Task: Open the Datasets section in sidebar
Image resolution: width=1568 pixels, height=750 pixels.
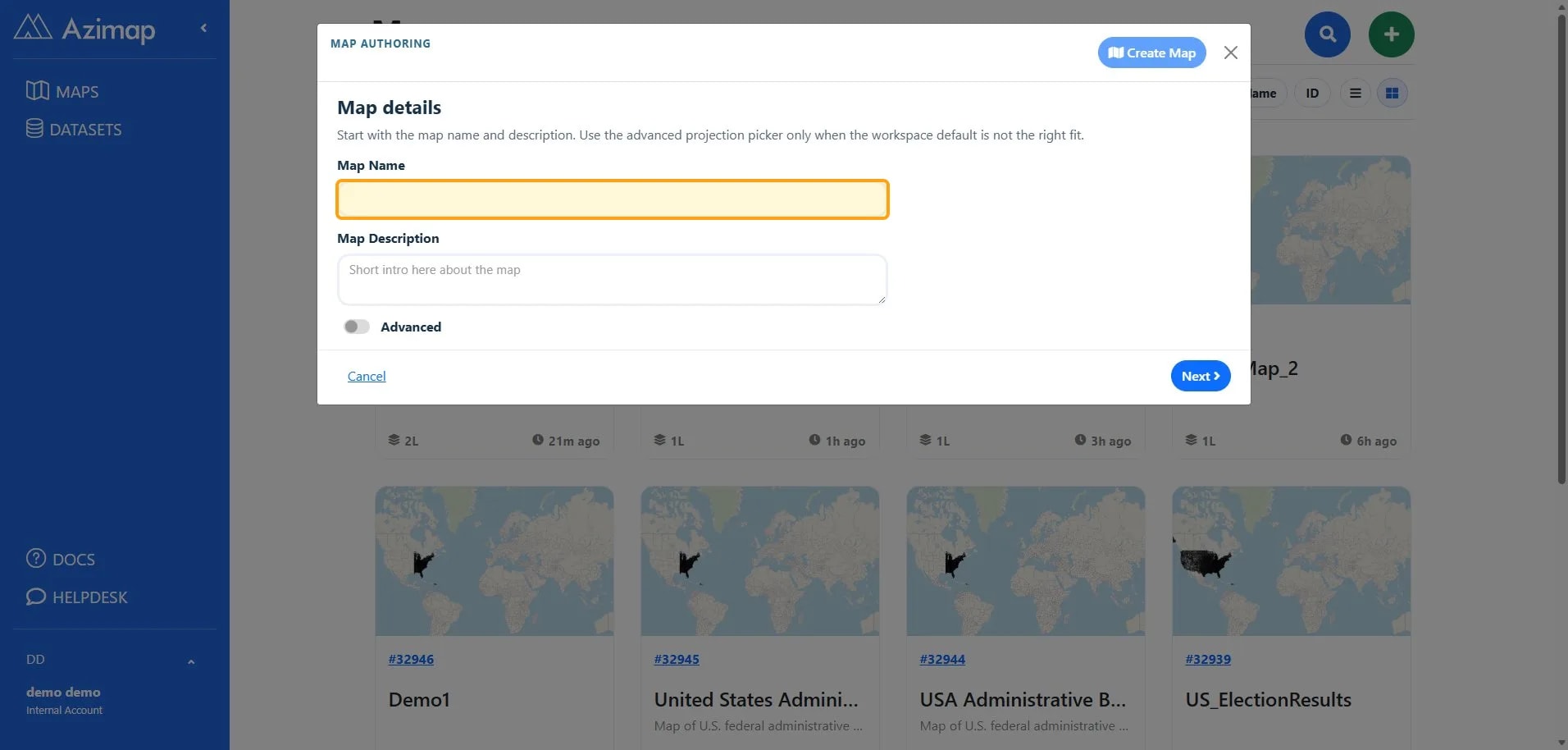Action: tap(74, 129)
